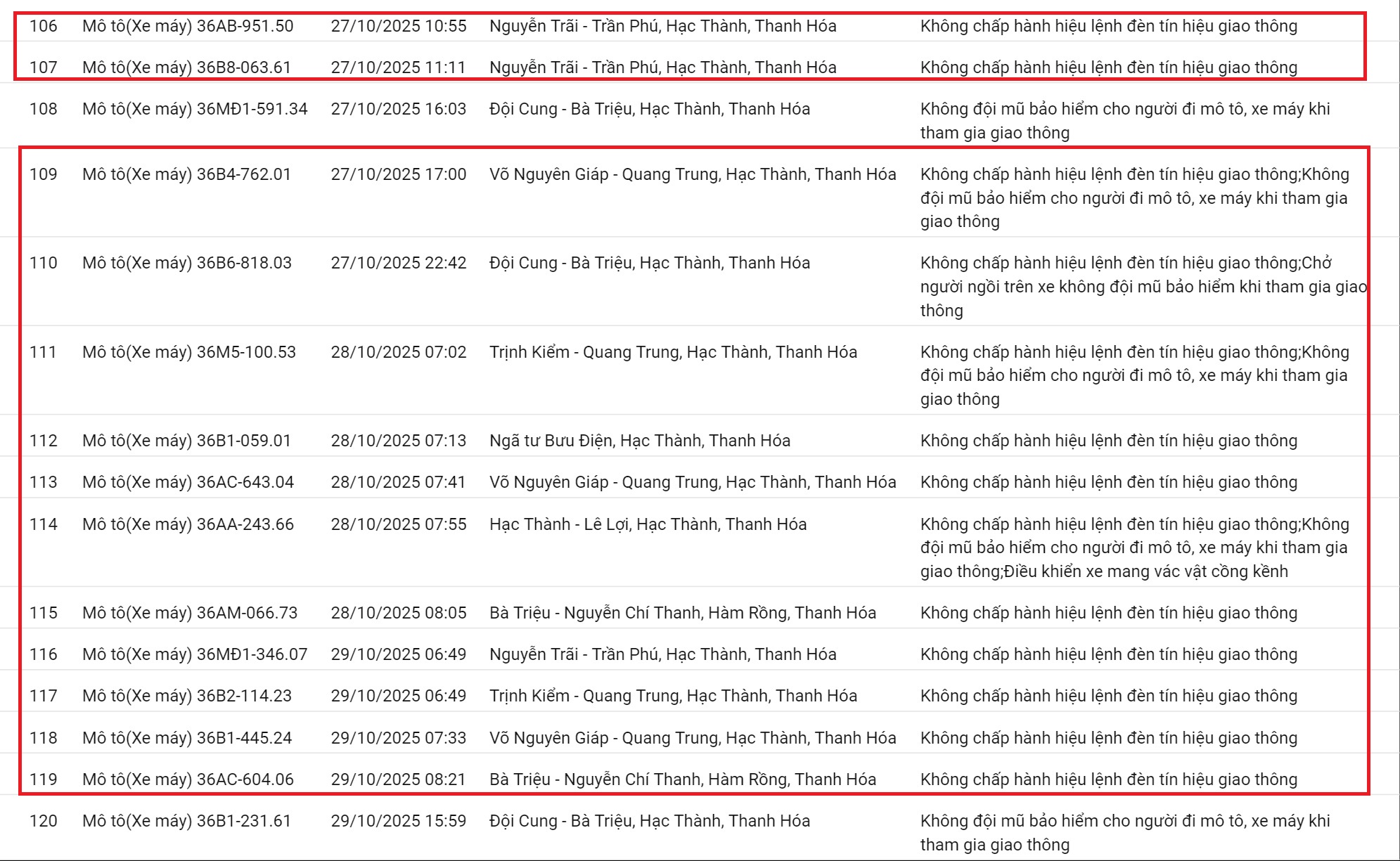The width and height of the screenshot is (1400, 861).
Task: Click timestamp 27/10/2025 17:00
Action: click(398, 174)
